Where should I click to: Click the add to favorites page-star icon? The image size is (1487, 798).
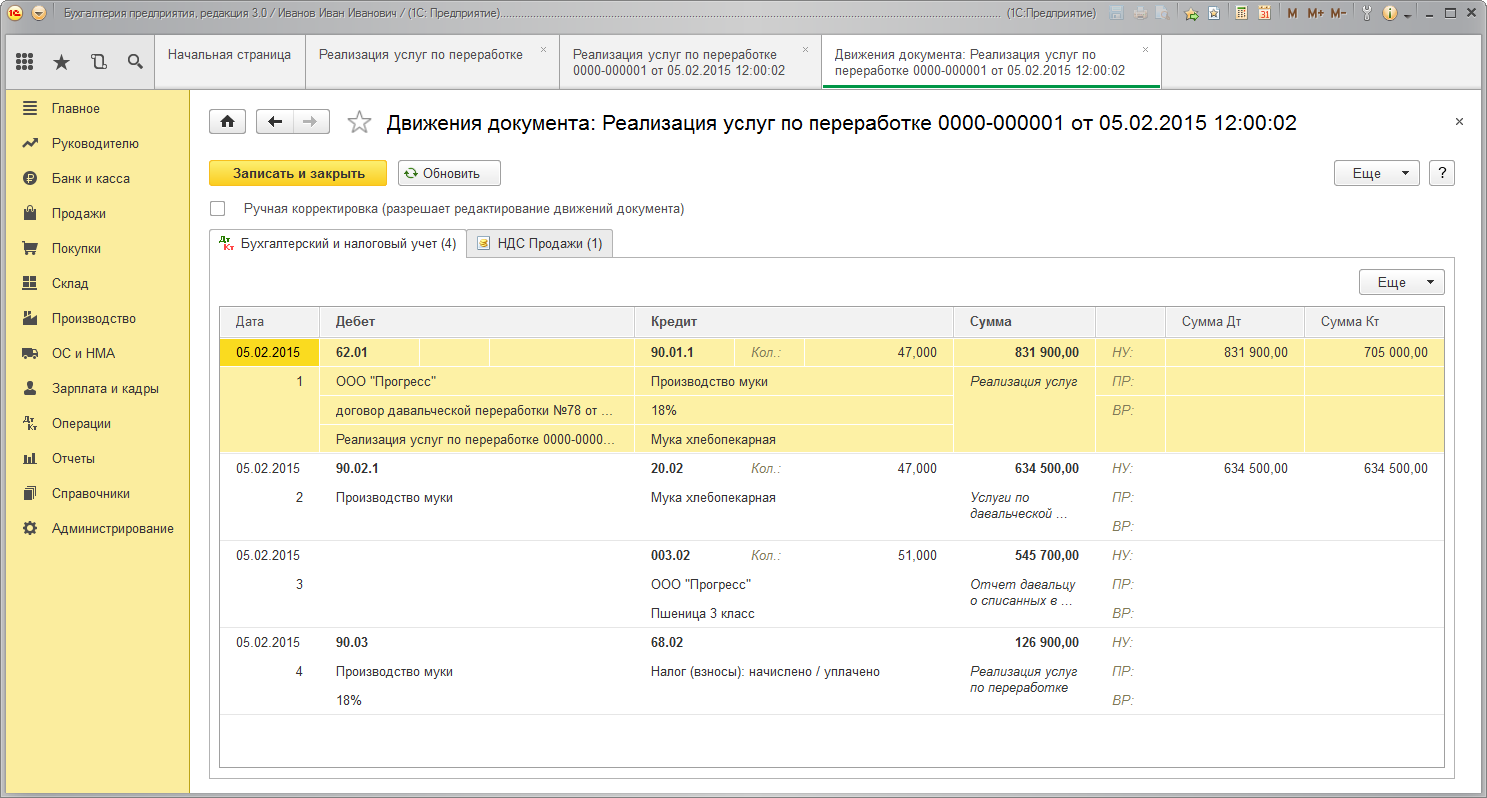(1213, 13)
